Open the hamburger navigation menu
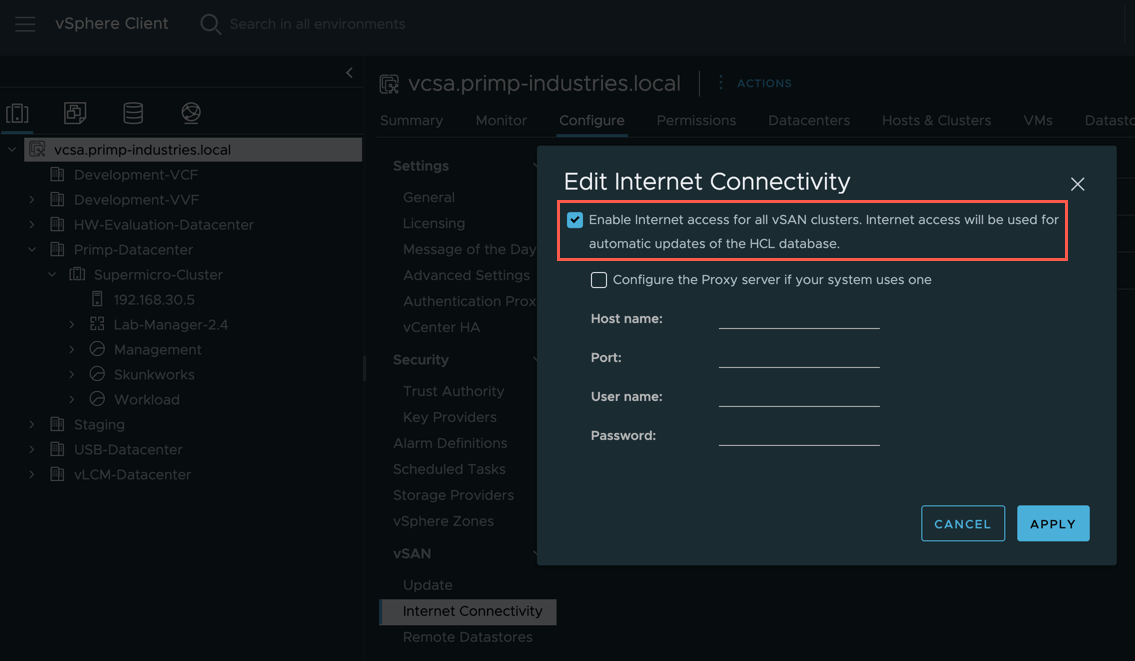The image size is (1135, 661). click(x=25, y=24)
